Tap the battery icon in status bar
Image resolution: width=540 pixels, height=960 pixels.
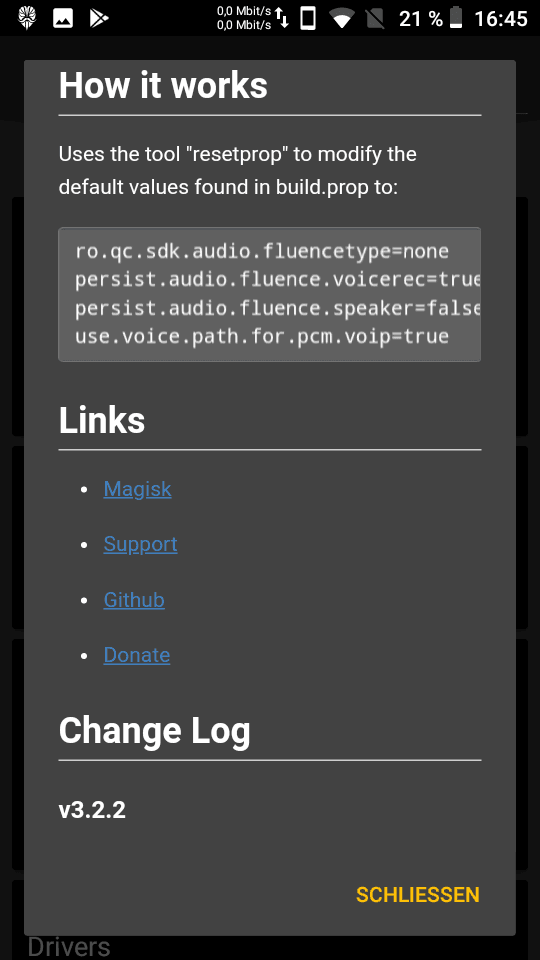pos(456,18)
